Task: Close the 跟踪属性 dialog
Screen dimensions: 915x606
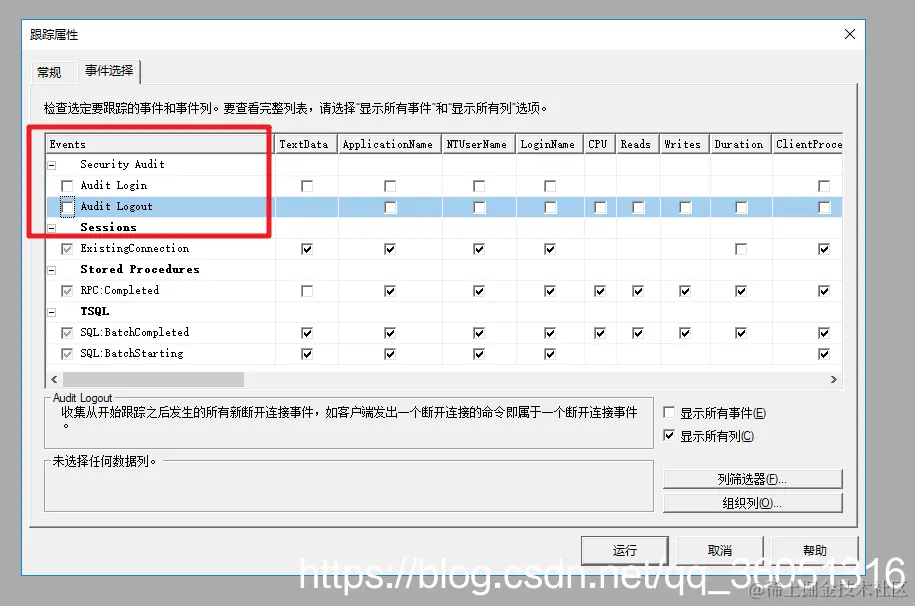Action: [850, 34]
